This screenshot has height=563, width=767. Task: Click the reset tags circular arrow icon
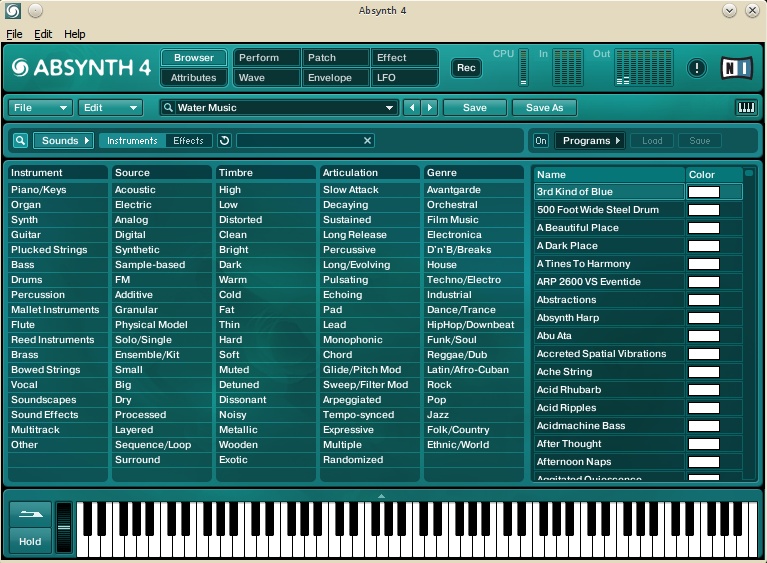click(x=225, y=141)
